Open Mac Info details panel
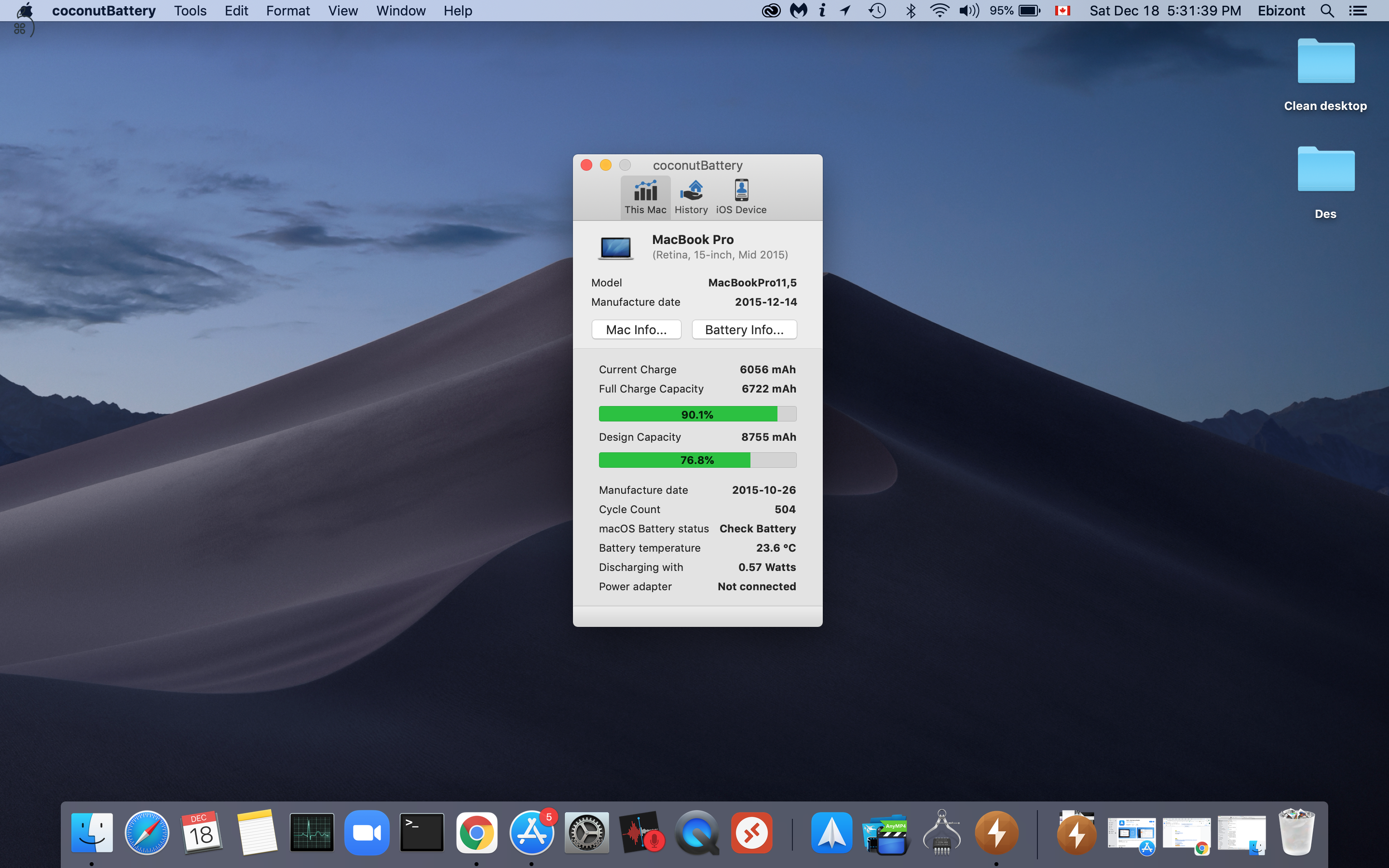 click(637, 328)
